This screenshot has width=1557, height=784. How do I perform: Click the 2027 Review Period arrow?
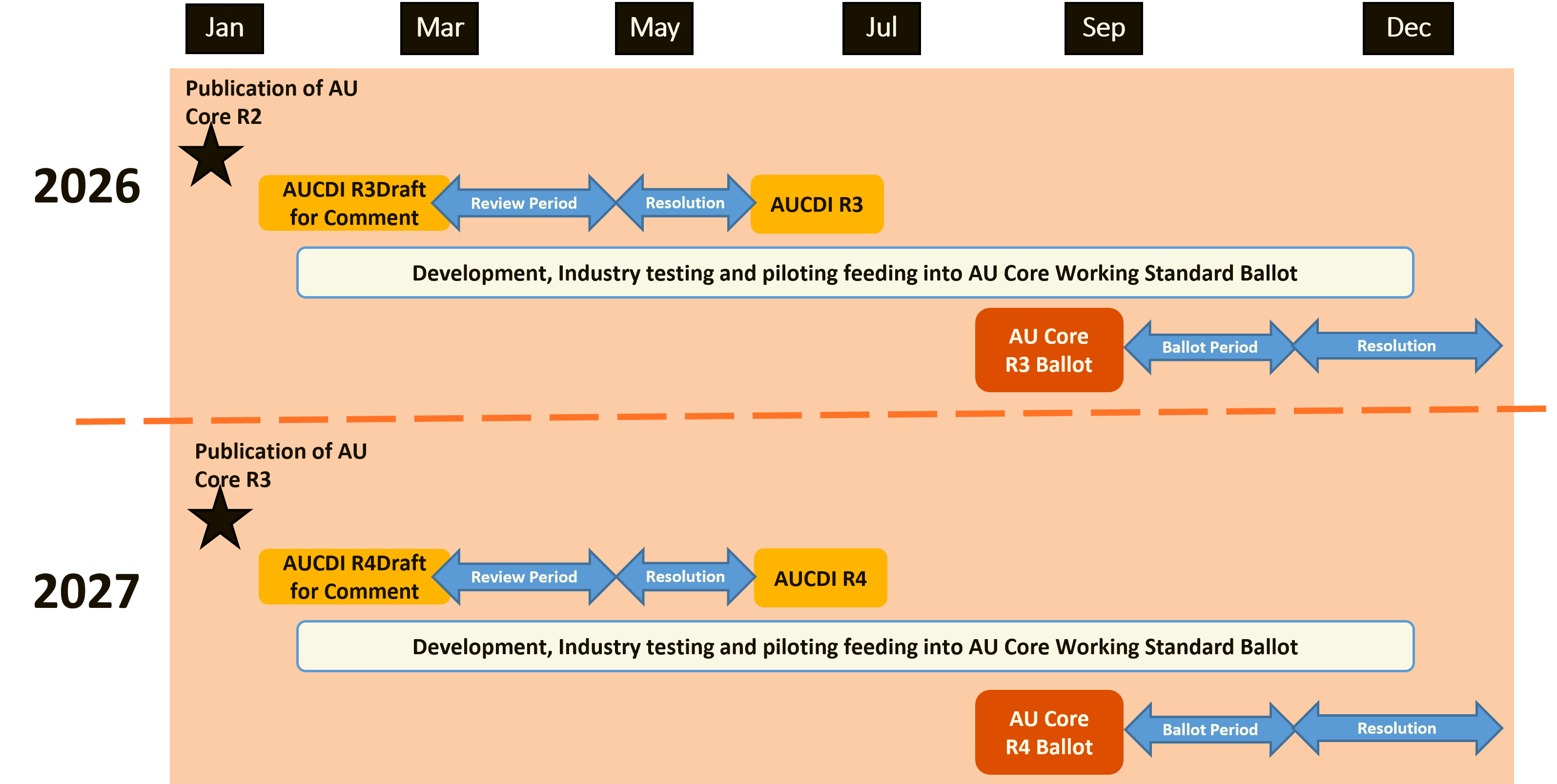(525, 578)
